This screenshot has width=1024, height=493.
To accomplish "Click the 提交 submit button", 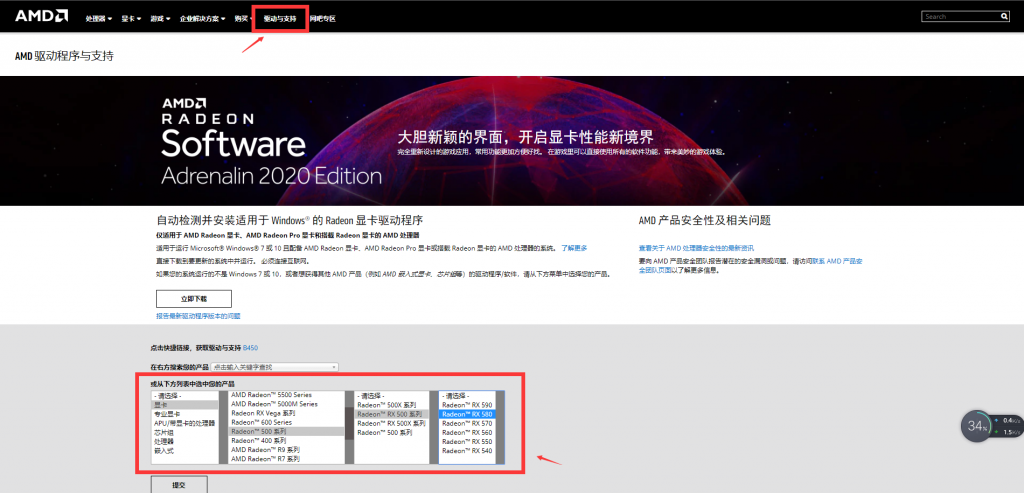I will click(x=179, y=485).
